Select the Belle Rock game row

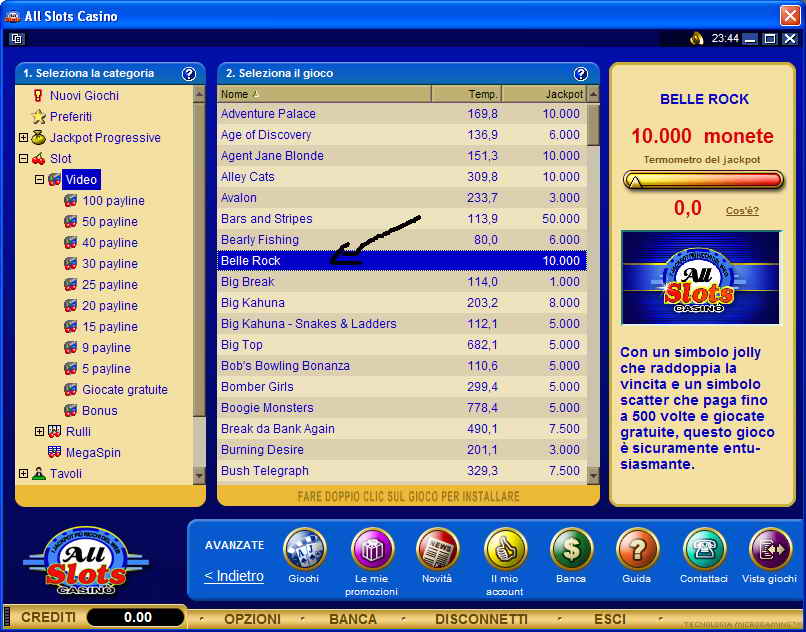[x=402, y=261]
